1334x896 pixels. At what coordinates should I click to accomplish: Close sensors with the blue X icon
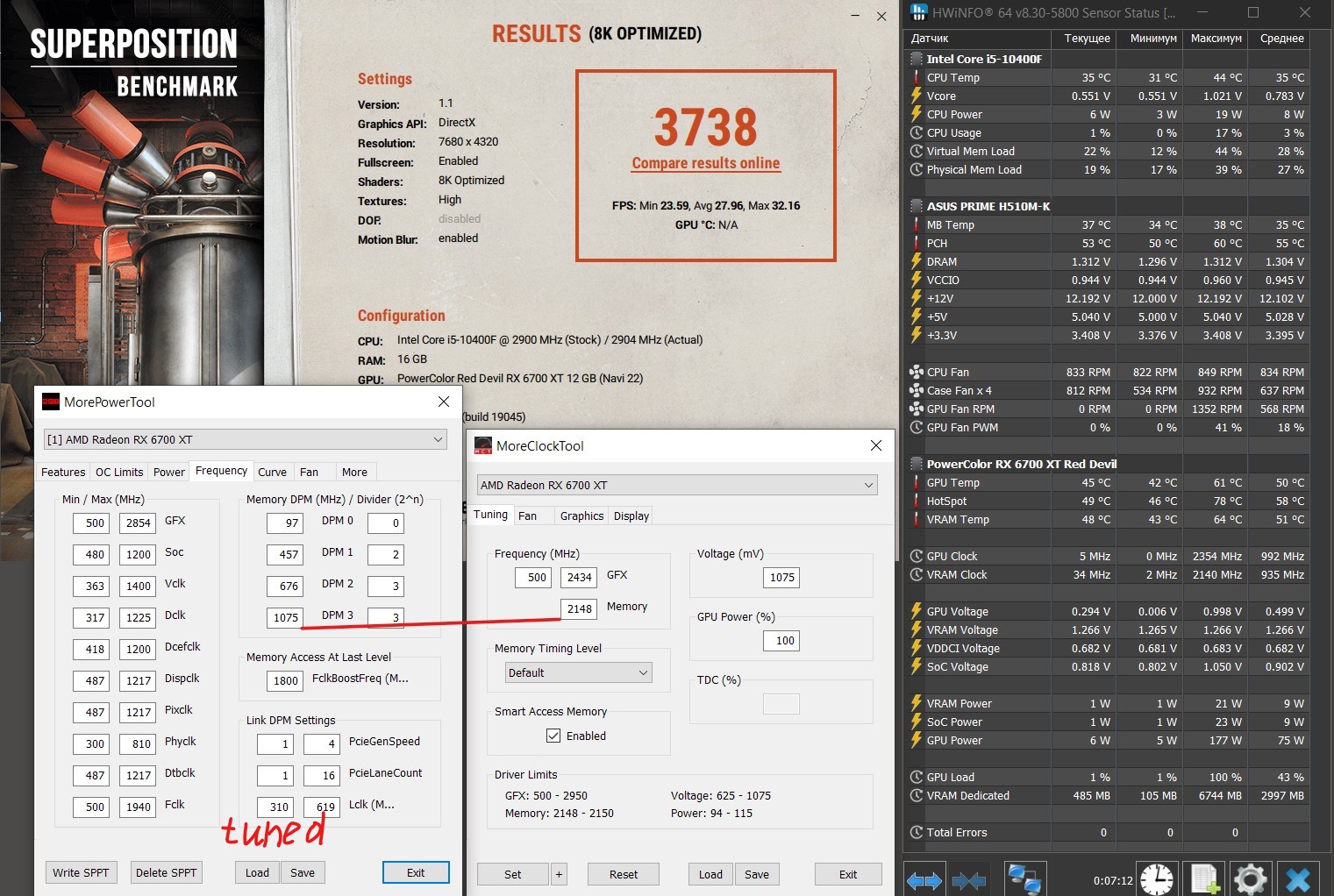tap(1298, 879)
